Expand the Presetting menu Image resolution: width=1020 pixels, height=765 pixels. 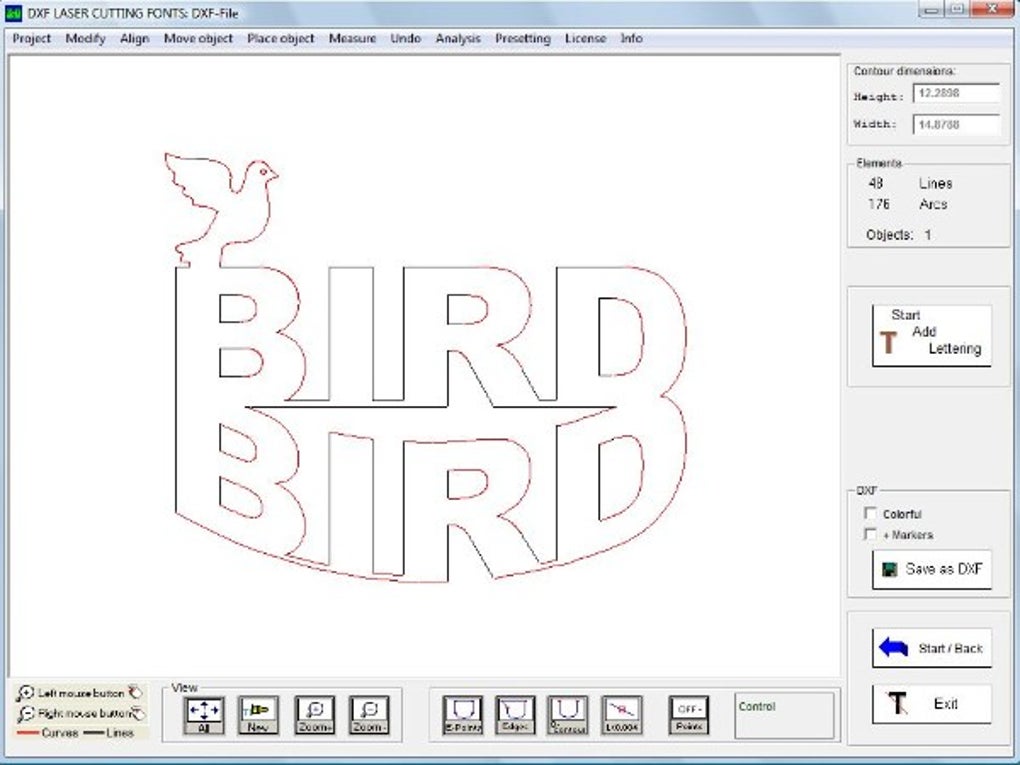pos(522,38)
